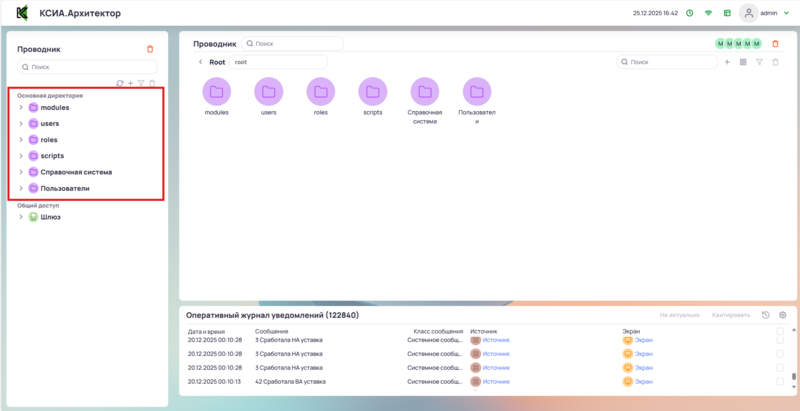Viewport: 800px width, 411px height.
Task: Click the 'Источник' link in first journal row
Action: pos(495,340)
